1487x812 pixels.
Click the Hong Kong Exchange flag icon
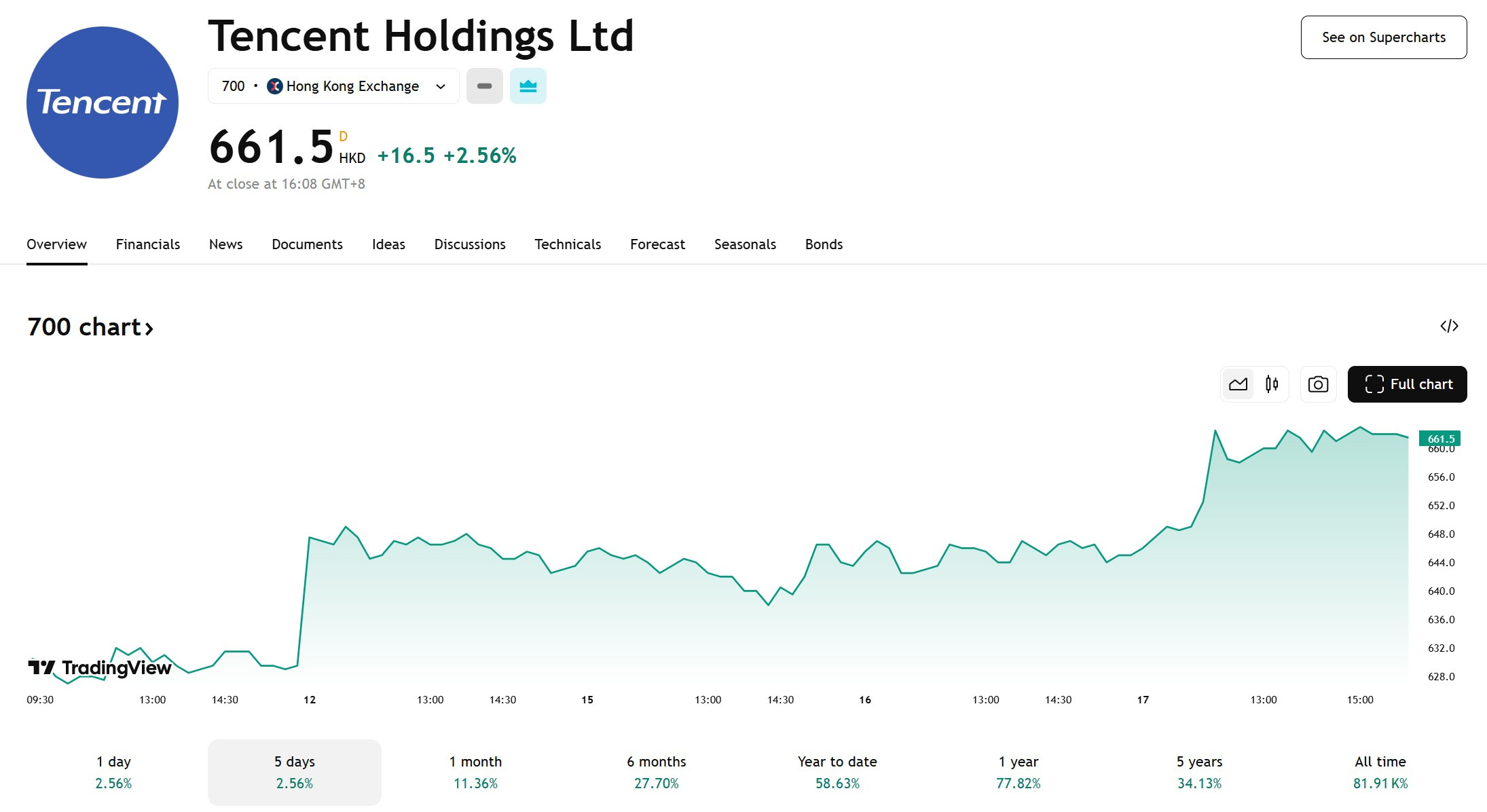(x=275, y=86)
